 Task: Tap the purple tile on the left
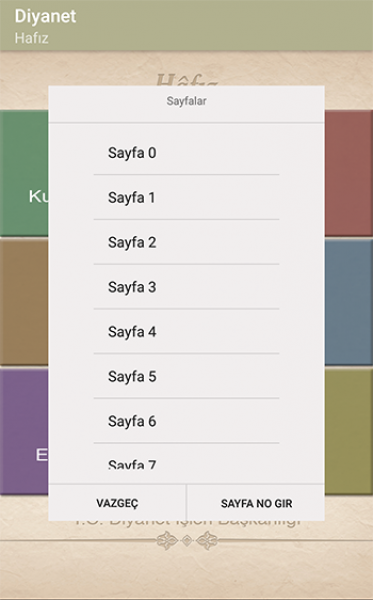coord(24,431)
